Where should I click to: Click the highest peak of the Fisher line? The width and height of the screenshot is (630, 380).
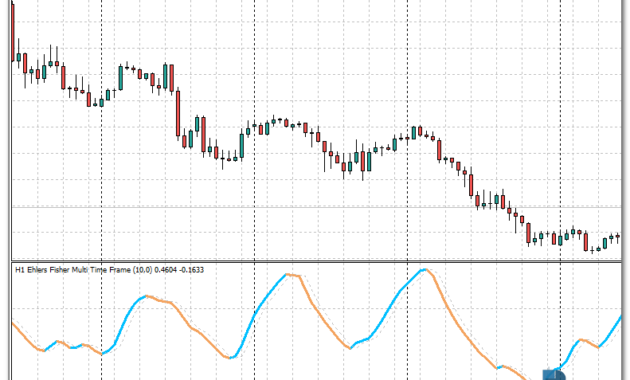(x=424, y=270)
